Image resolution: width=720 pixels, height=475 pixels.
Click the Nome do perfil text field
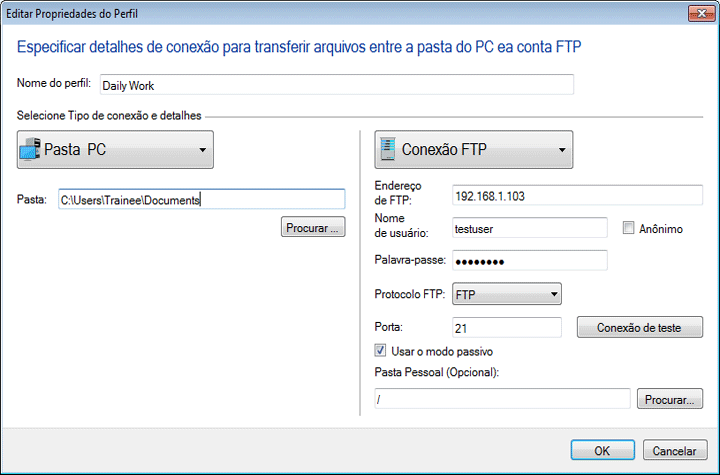pyautogui.click(x=337, y=85)
